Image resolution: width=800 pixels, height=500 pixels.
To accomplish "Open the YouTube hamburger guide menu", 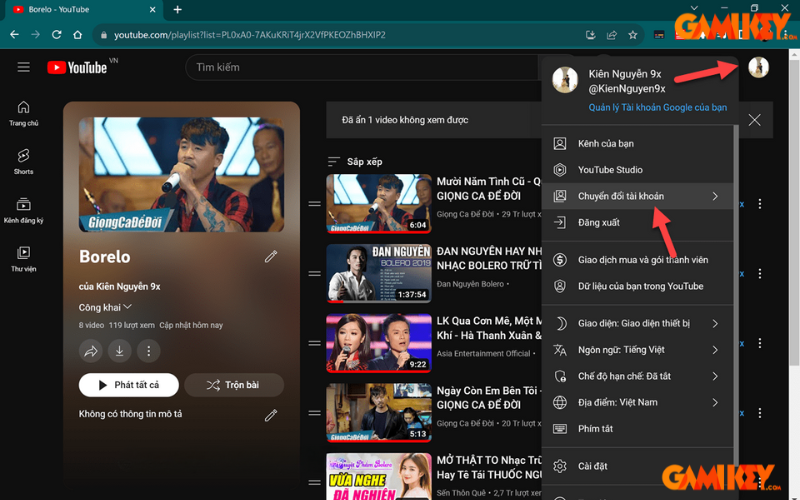I will pyautogui.click(x=23, y=67).
